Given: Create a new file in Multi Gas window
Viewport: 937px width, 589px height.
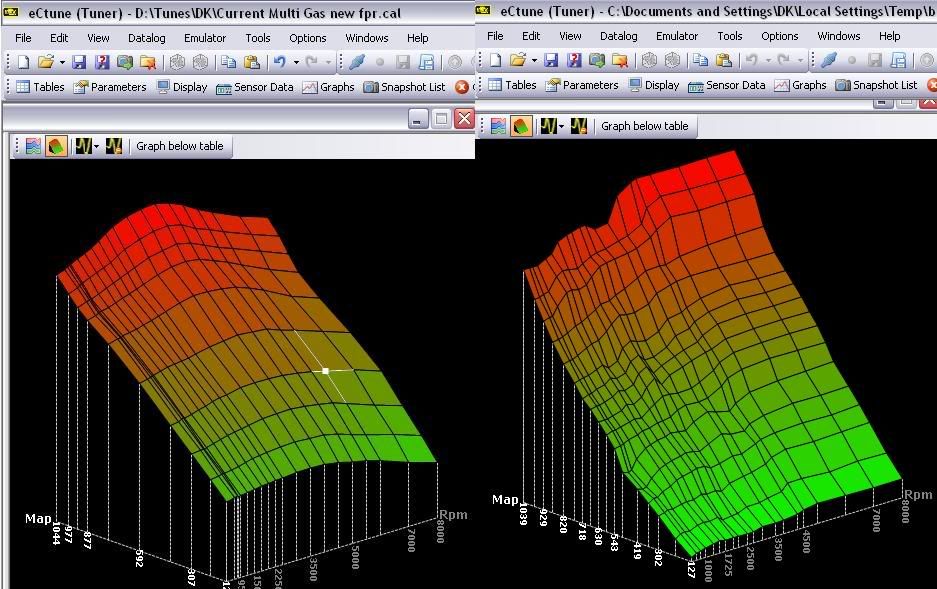Looking at the screenshot, I should click(23, 62).
